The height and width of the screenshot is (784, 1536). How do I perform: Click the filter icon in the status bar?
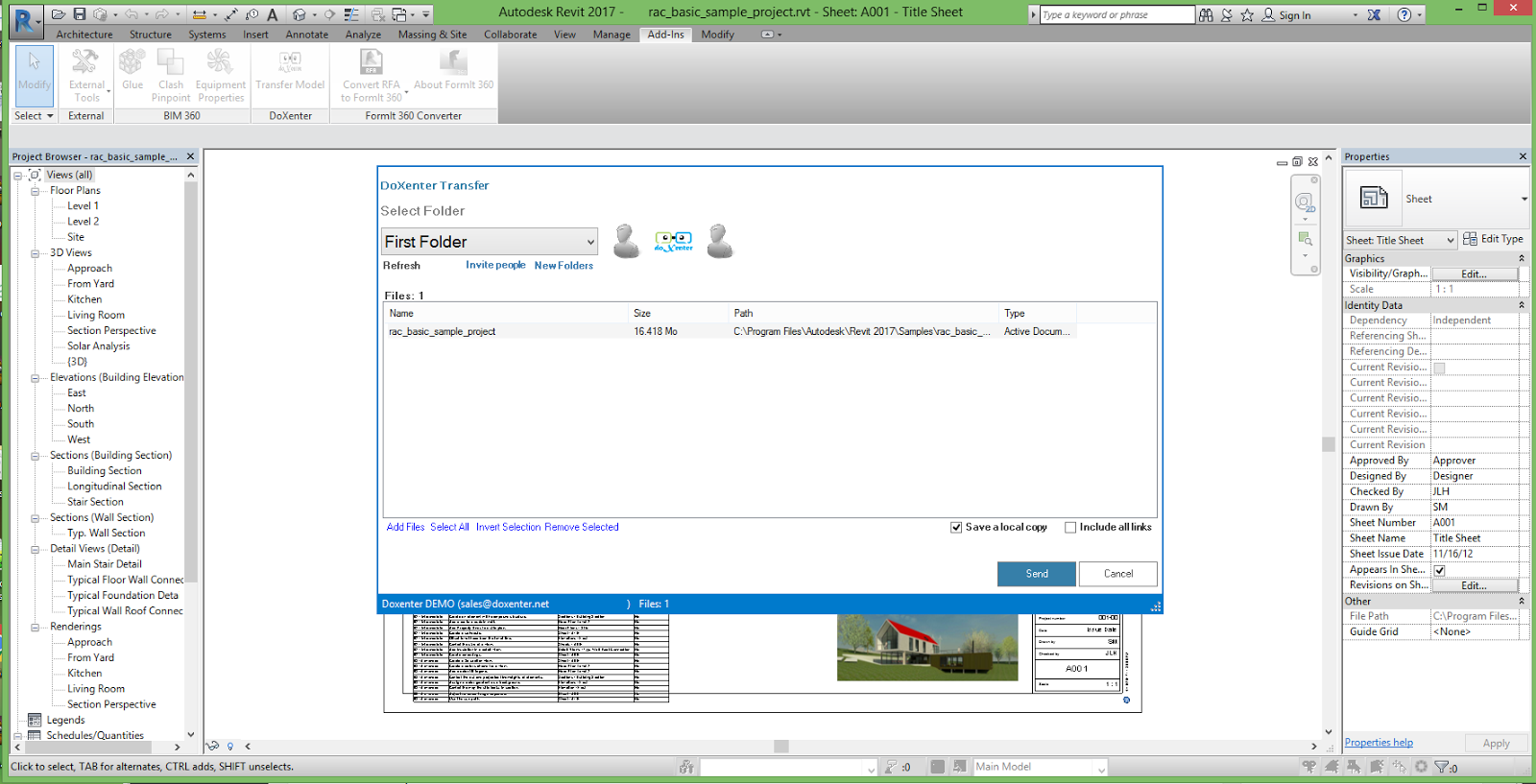pyautogui.click(x=1441, y=767)
